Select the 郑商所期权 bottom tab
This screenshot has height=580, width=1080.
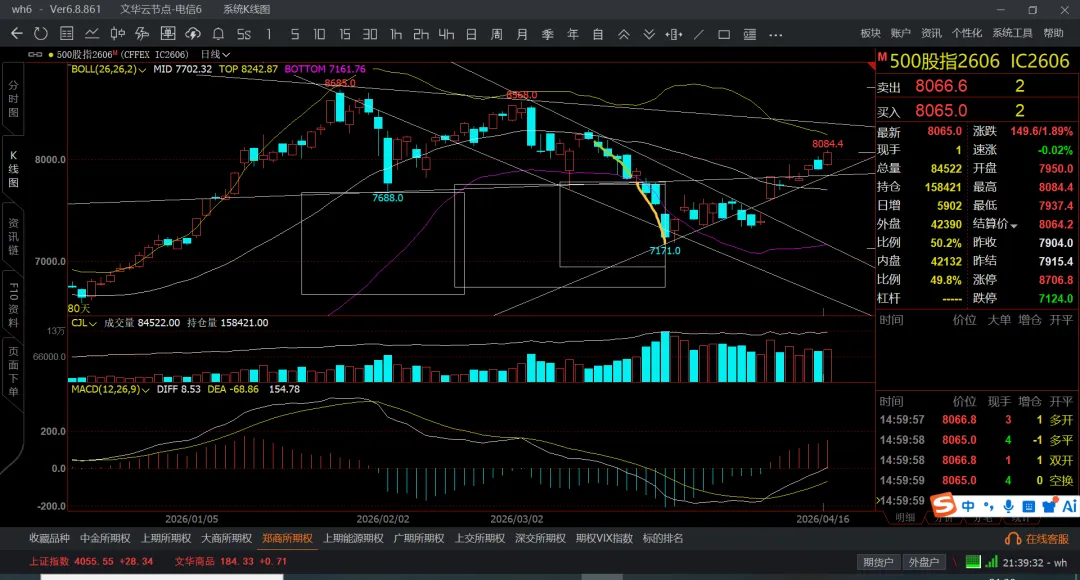287,539
